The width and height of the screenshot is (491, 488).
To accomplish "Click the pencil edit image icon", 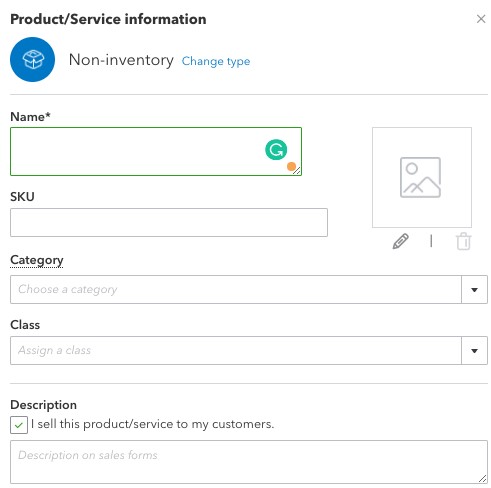I will pos(400,241).
